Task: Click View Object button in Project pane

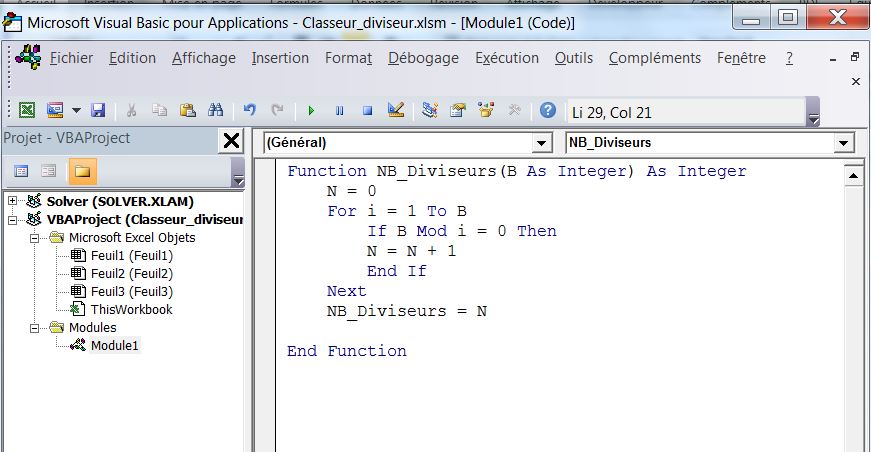Action: (x=48, y=171)
